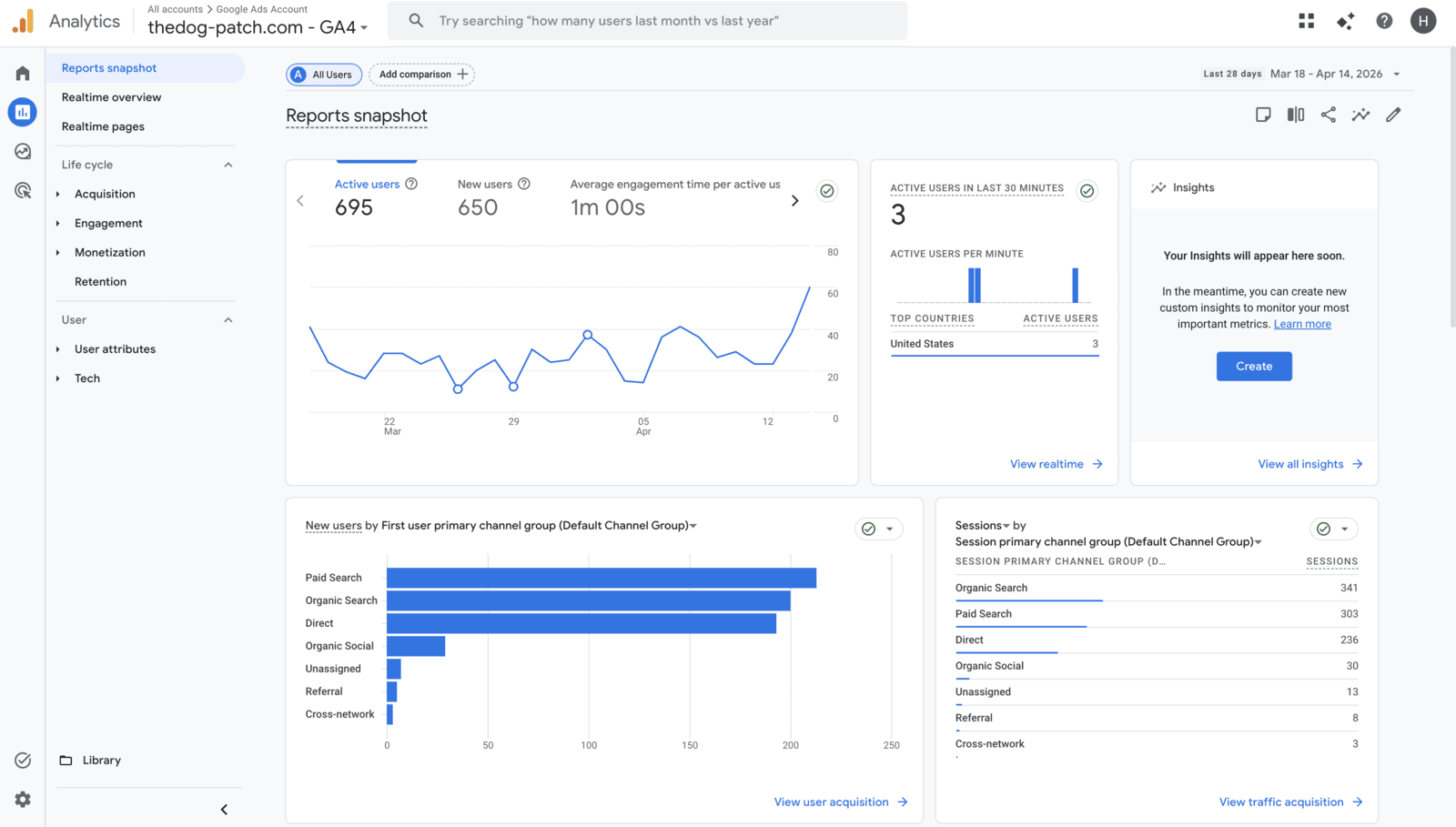The width and height of the screenshot is (1456, 827).
Task: Click the Organic Social bar in chart
Action: 416,646
